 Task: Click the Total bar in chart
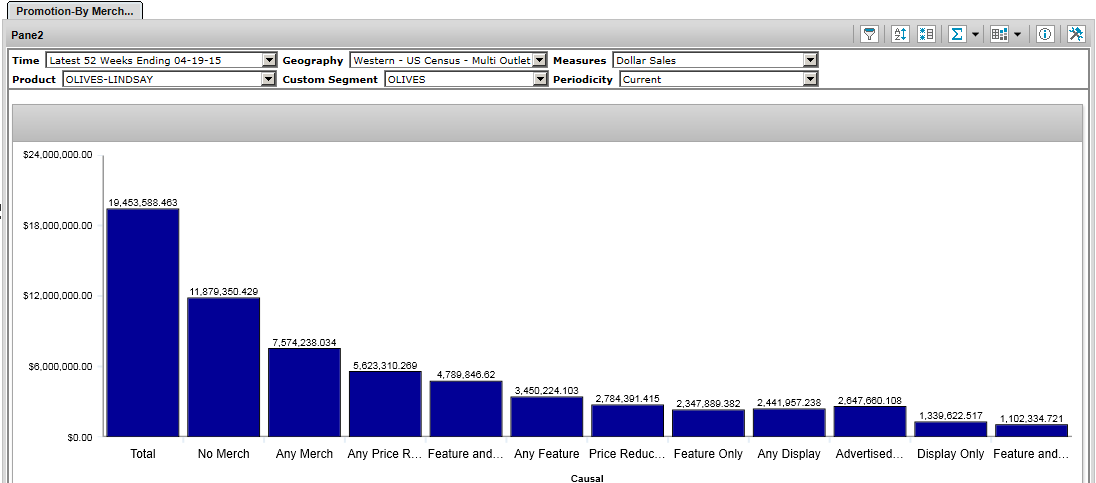coord(143,322)
